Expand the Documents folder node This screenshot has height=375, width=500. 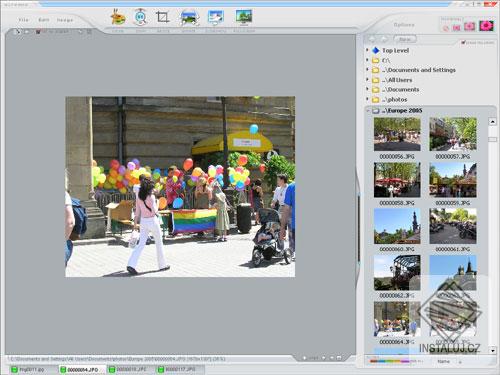coord(367,89)
